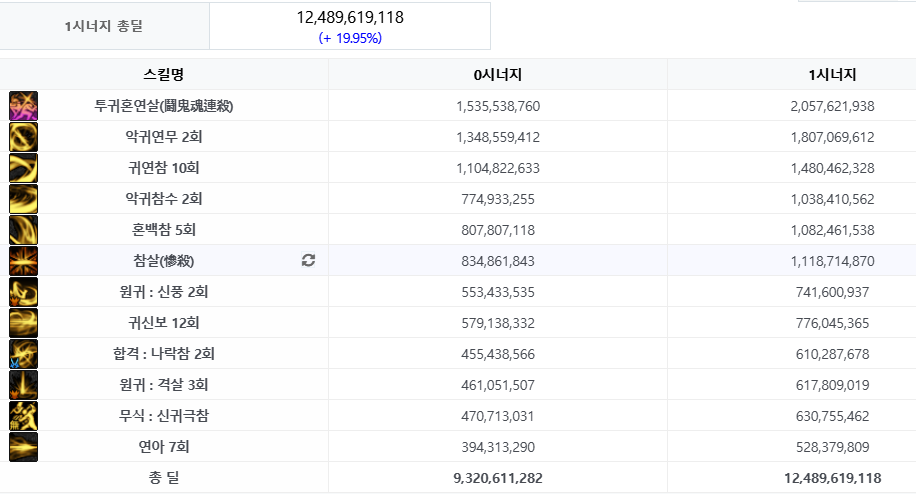This screenshot has width=916, height=494.
Task: Open the 무식 : 신귀극참 skill icon
Action: 23,415
